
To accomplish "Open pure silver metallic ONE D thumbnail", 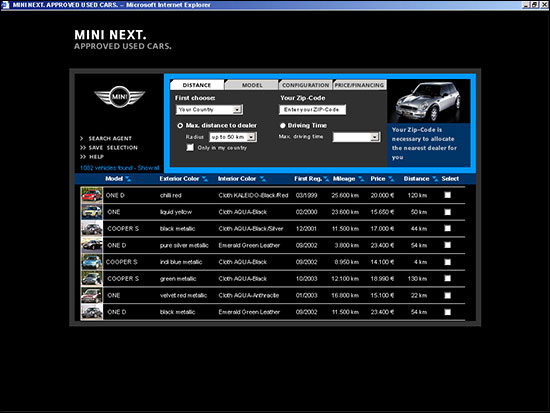I will 92,245.
